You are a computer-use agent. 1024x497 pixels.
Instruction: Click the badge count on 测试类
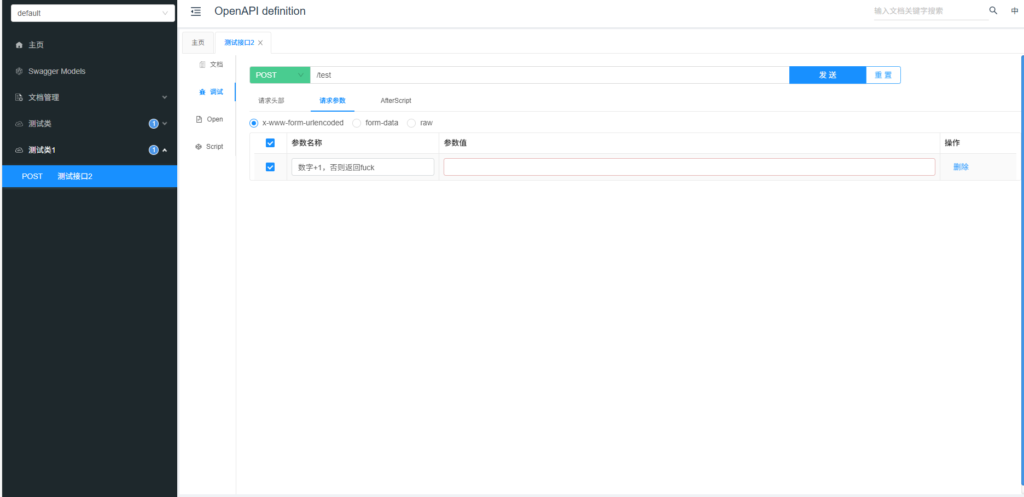pos(153,123)
